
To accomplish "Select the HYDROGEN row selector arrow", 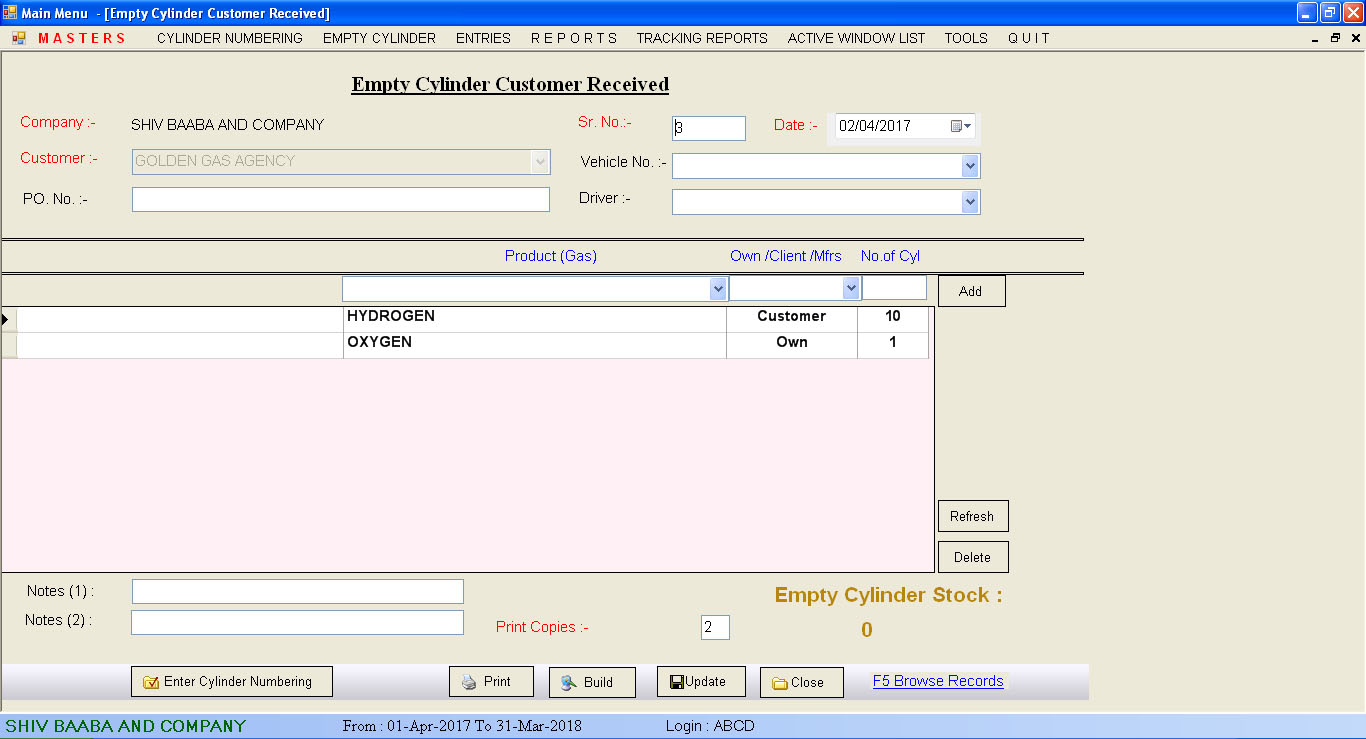I will [8, 319].
